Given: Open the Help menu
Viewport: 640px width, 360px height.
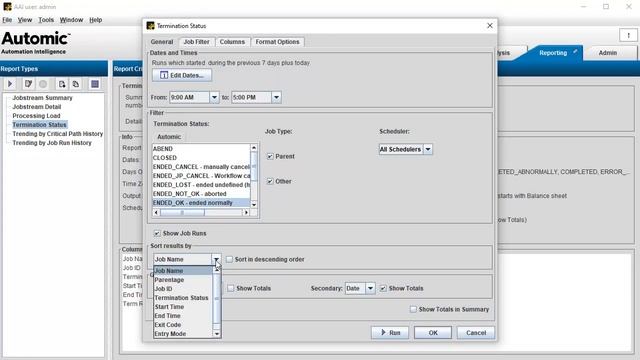Looking at the screenshot, I should click(96, 20).
